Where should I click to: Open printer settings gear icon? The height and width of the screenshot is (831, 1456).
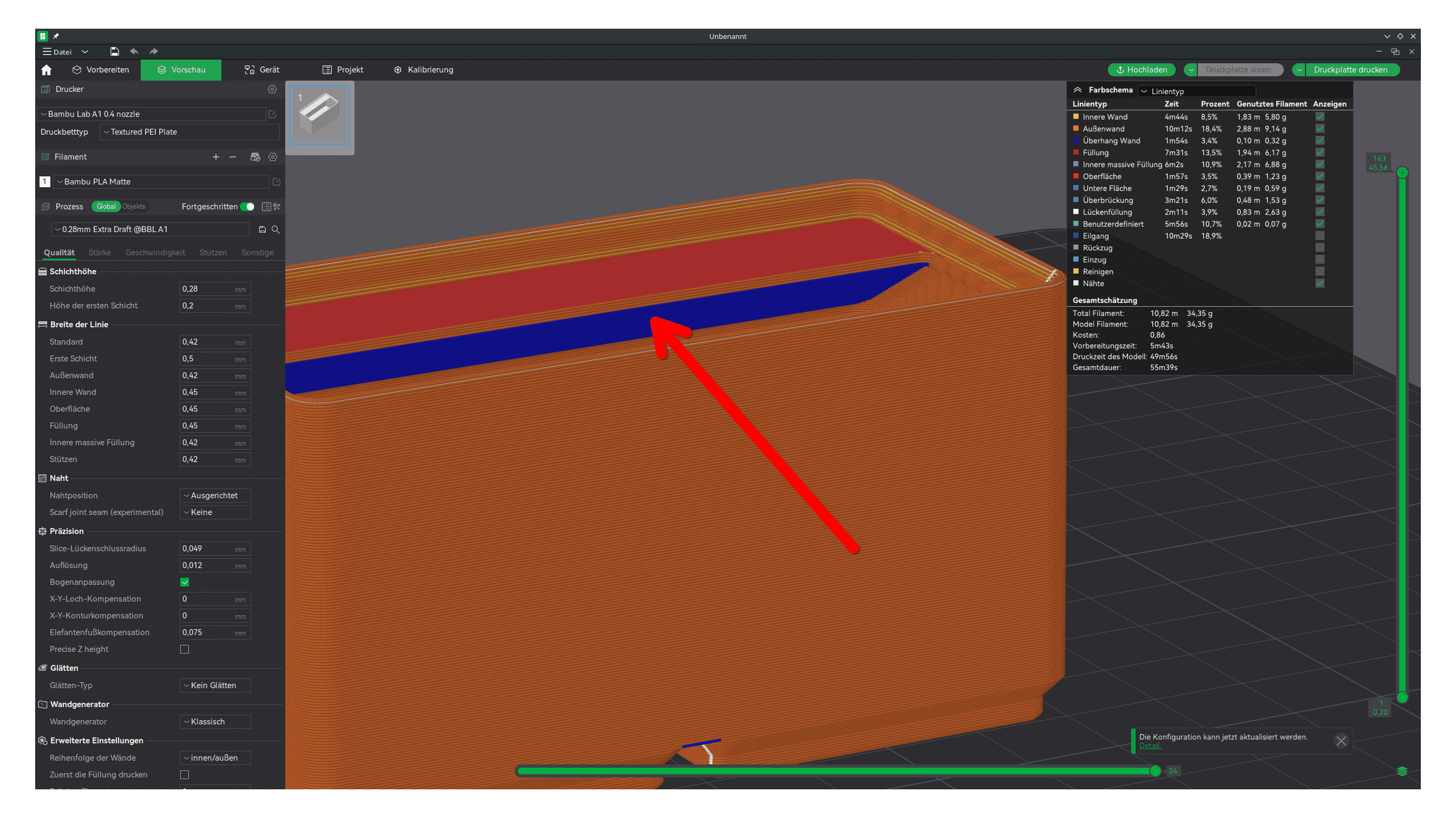[272, 89]
